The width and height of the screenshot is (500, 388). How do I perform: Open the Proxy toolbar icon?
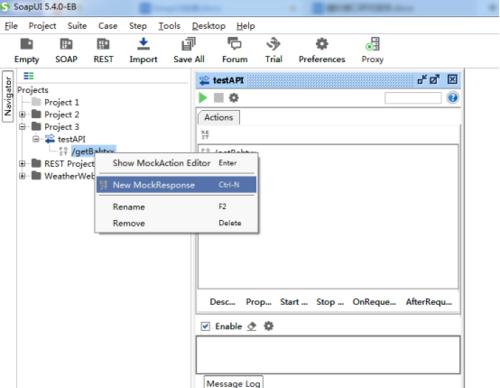pos(372,51)
